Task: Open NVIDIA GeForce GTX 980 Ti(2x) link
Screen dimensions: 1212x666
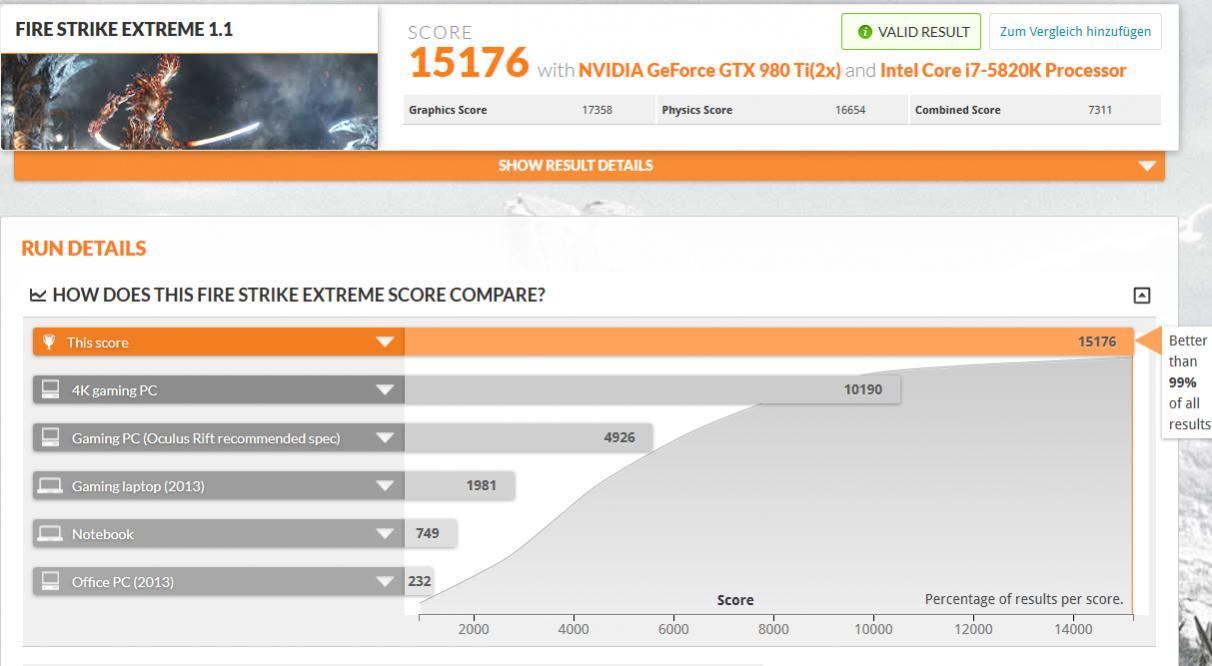Action: (710, 70)
